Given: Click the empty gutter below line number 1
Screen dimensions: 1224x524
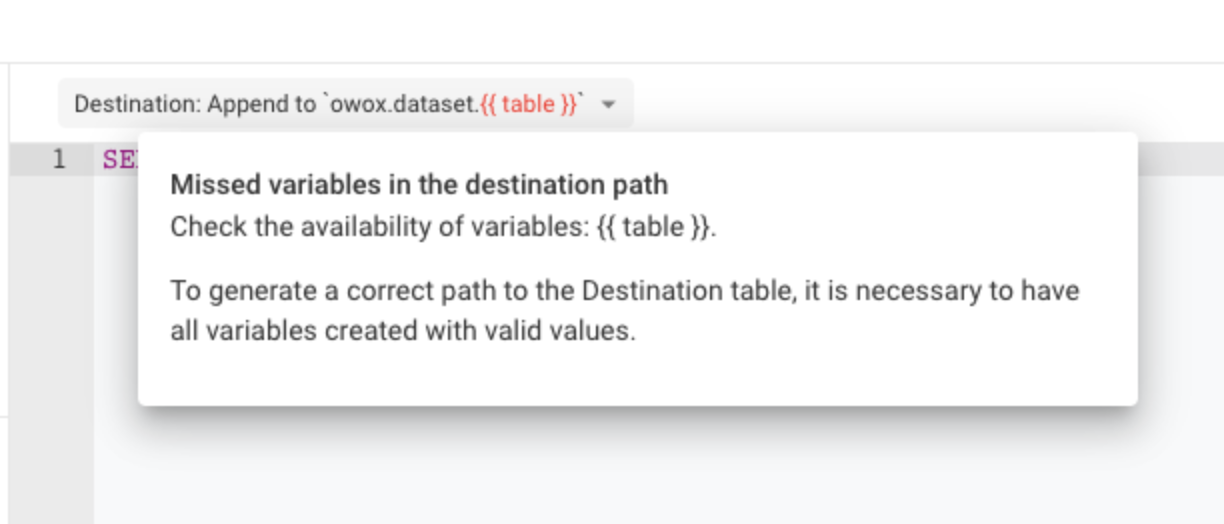Looking at the screenshot, I should tap(52, 345).
